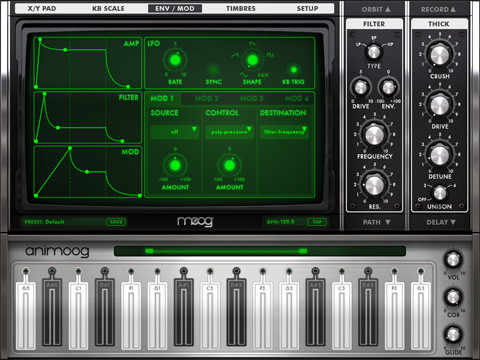Play the G3 key

(421, 315)
